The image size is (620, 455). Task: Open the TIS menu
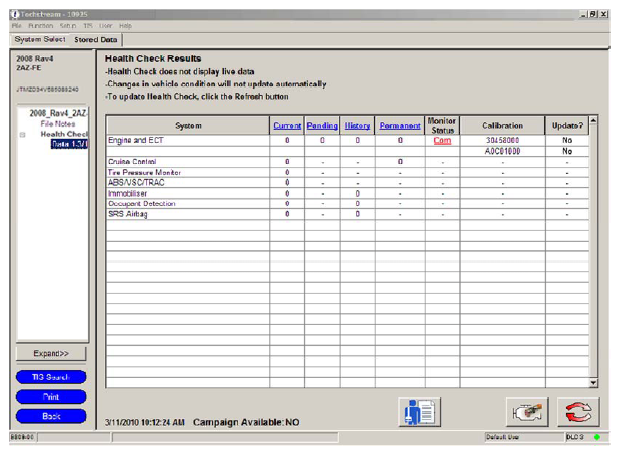coord(88,26)
